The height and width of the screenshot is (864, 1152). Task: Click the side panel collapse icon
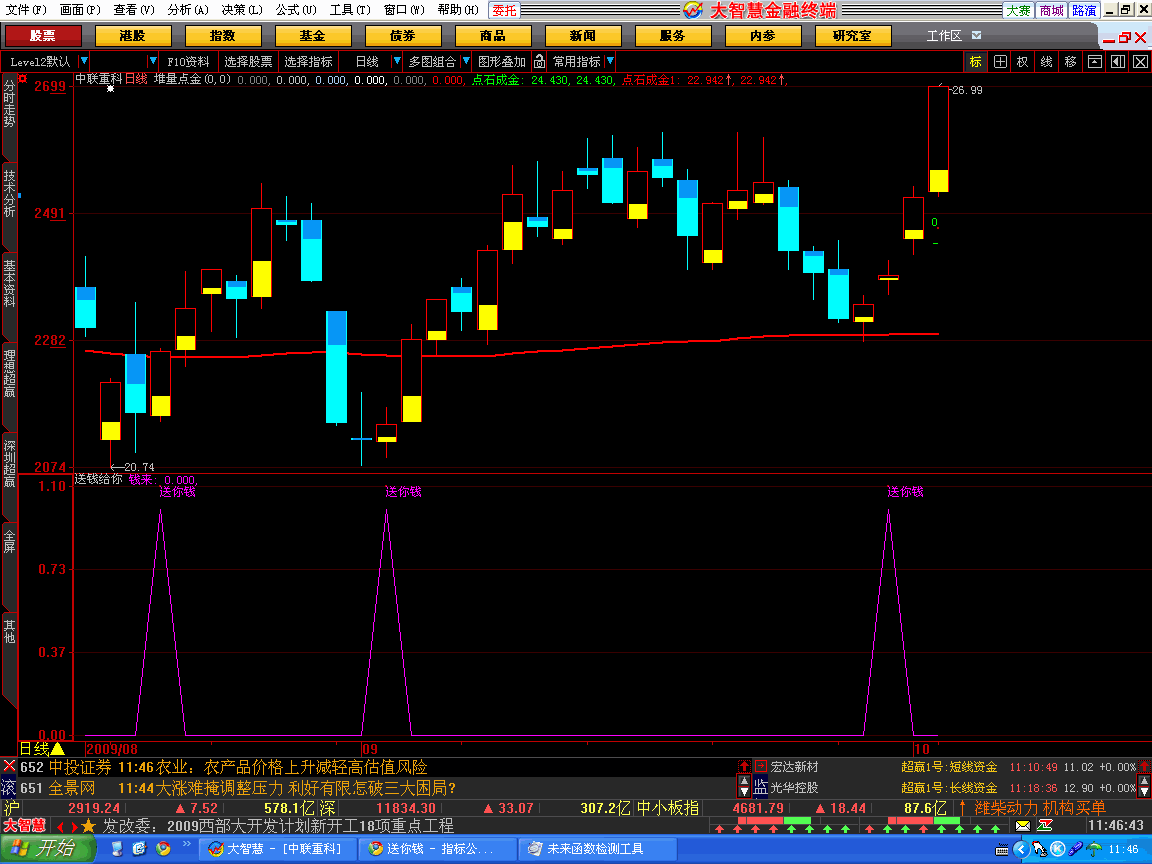tap(1117, 62)
